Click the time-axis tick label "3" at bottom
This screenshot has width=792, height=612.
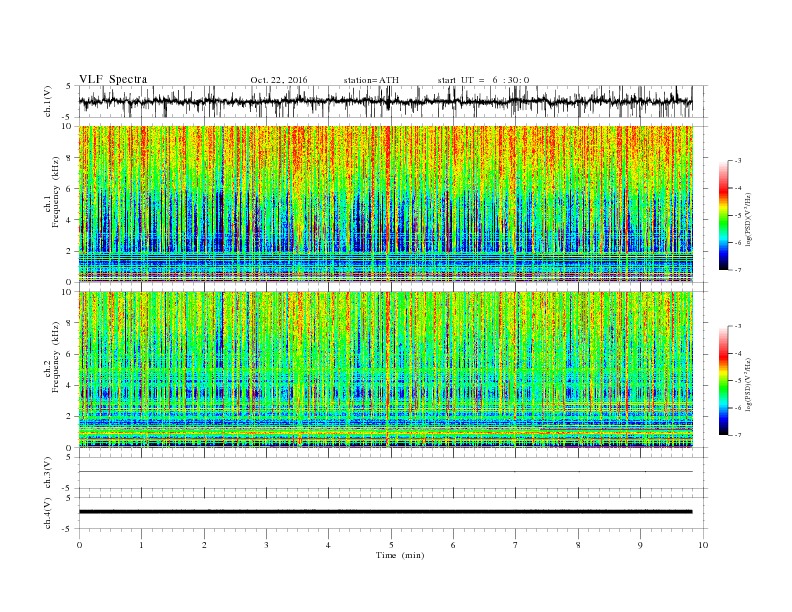pos(266,545)
